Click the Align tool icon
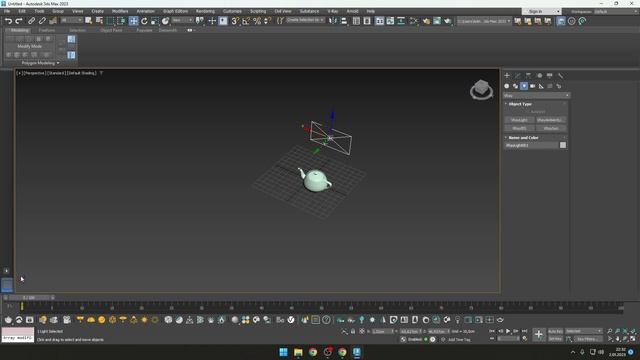640x360 pixels. click(x=344, y=21)
